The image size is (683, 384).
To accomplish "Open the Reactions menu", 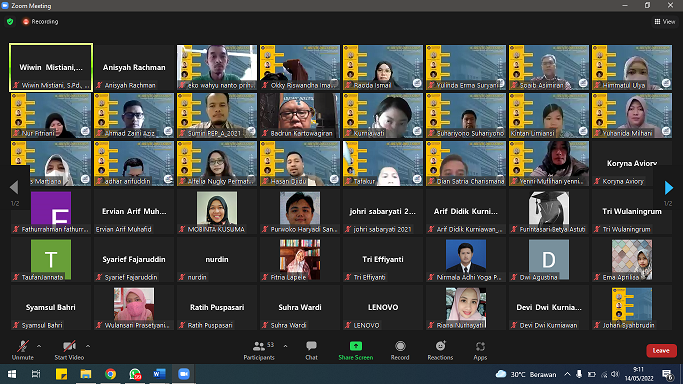I will point(440,350).
